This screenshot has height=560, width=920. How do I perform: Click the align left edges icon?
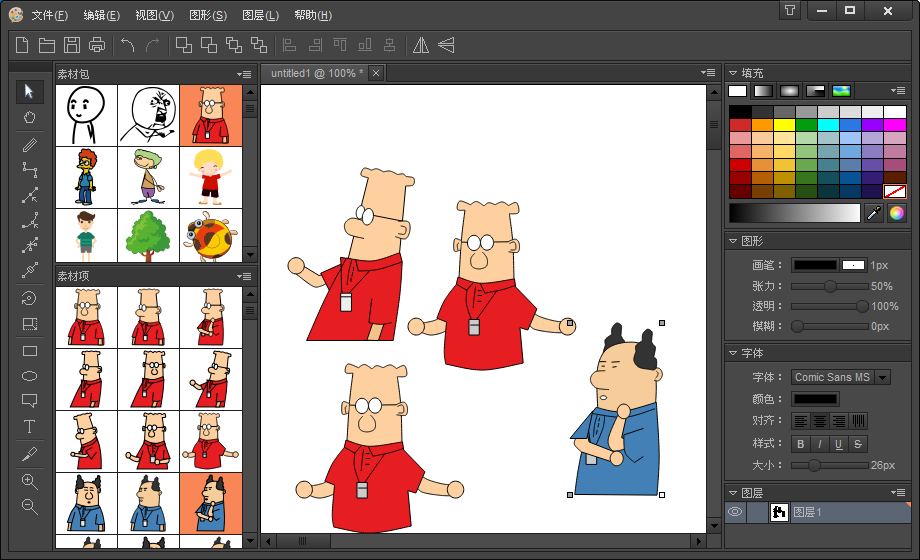290,45
